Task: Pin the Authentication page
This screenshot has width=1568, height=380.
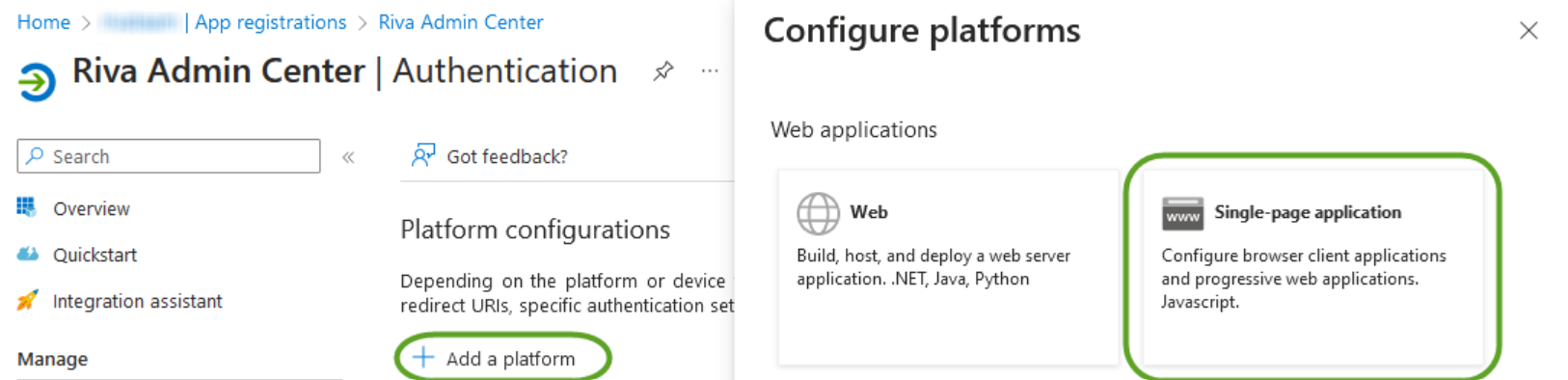Action: [662, 71]
